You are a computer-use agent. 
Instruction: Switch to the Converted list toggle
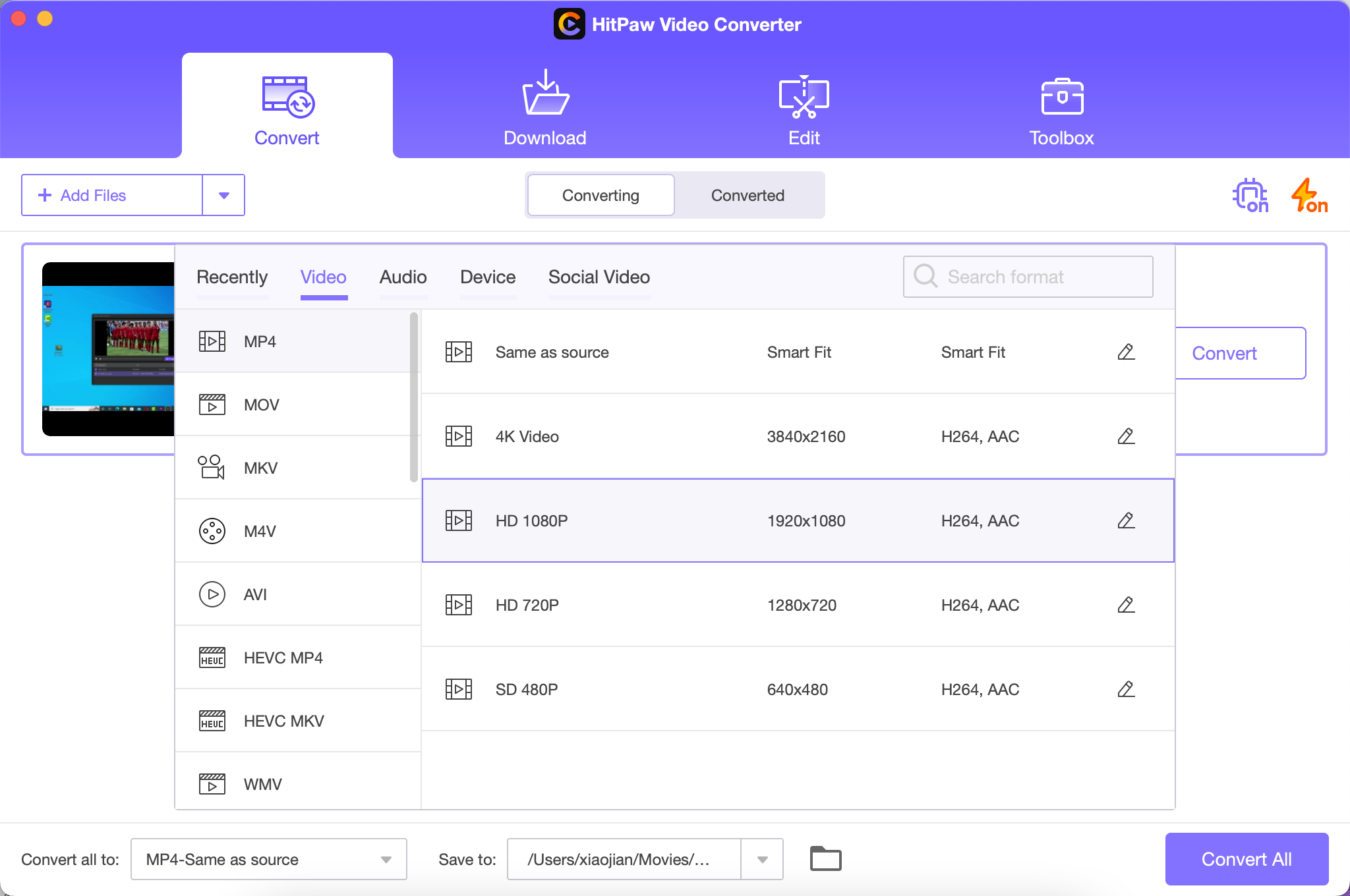click(x=748, y=196)
